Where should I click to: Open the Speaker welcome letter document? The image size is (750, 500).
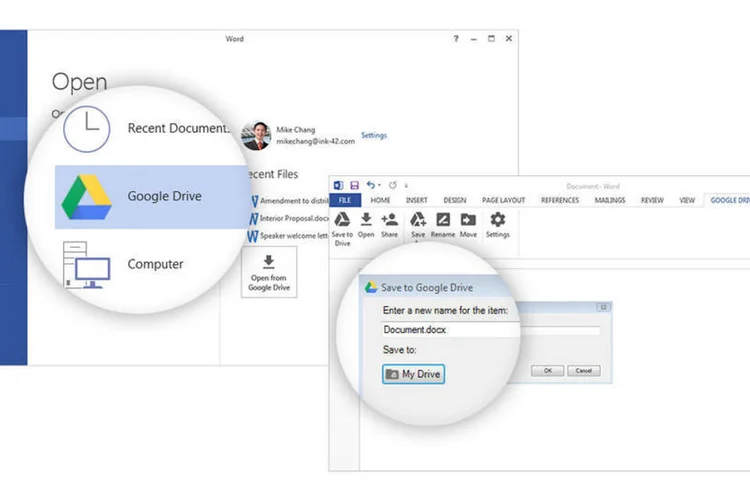click(288, 235)
